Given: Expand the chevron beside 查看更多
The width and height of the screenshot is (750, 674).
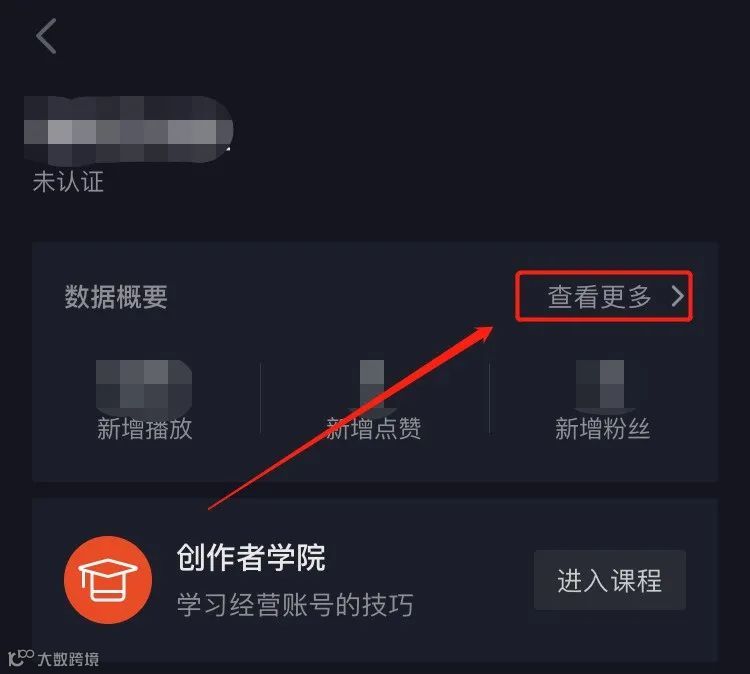Looking at the screenshot, I should coord(677,297).
